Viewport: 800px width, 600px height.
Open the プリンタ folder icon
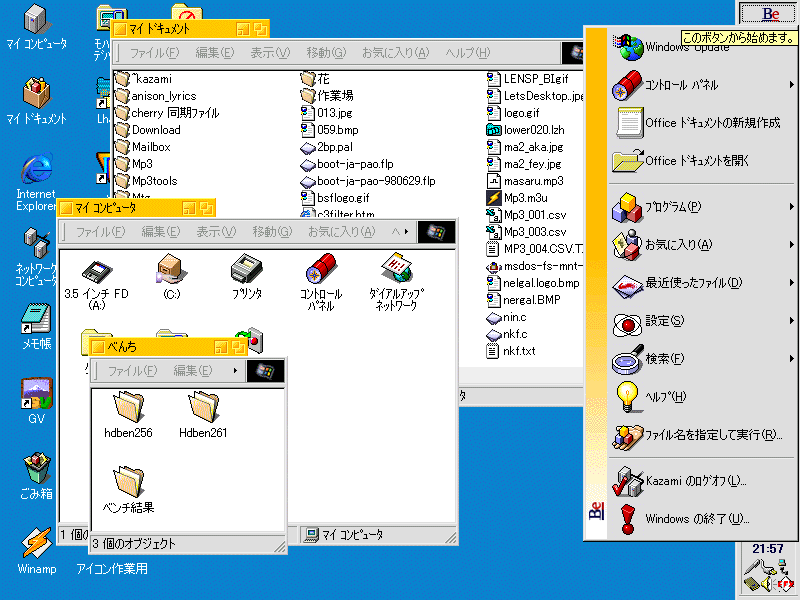[x=246, y=270]
